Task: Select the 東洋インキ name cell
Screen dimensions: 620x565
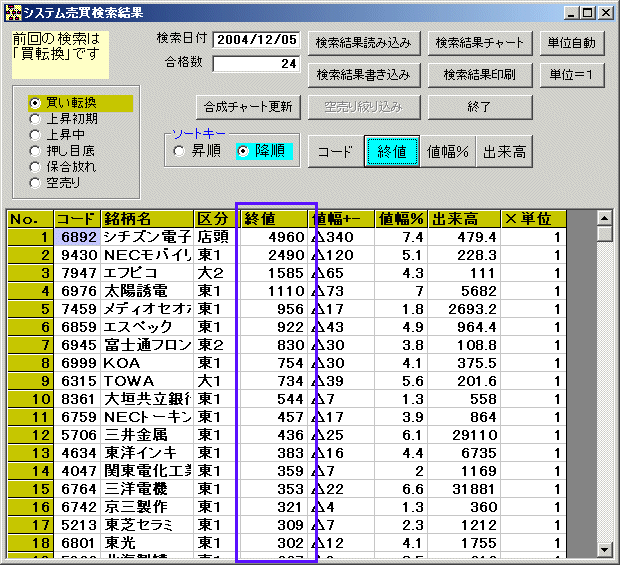Action: [147, 453]
